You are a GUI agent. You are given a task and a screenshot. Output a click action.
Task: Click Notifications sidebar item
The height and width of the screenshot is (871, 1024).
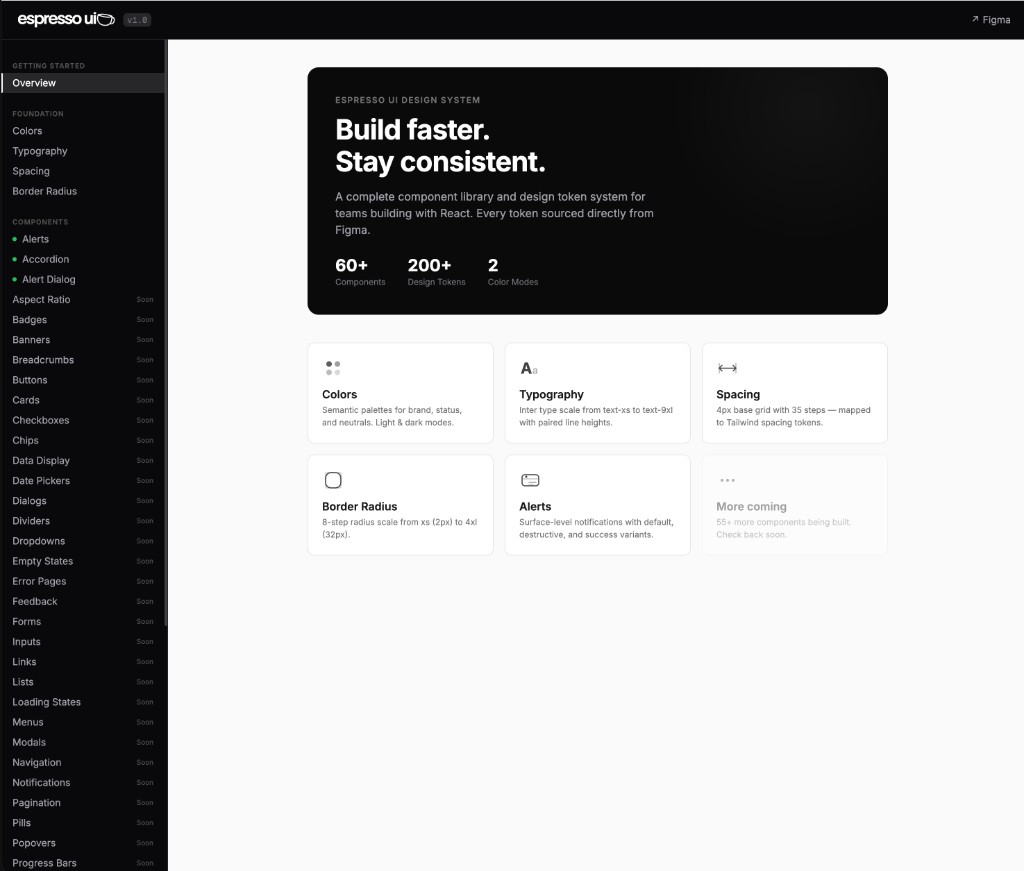83,783
